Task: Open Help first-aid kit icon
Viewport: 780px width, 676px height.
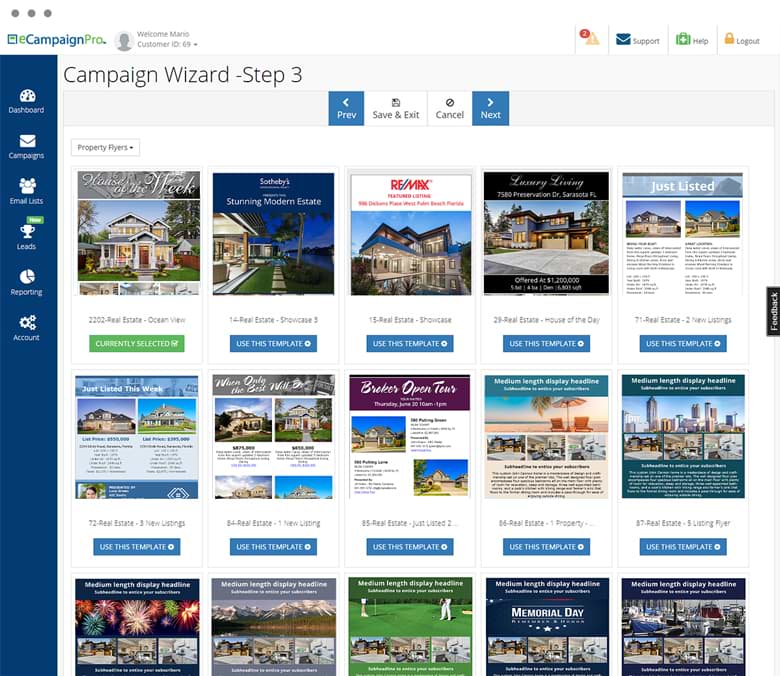Action: (x=682, y=39)
